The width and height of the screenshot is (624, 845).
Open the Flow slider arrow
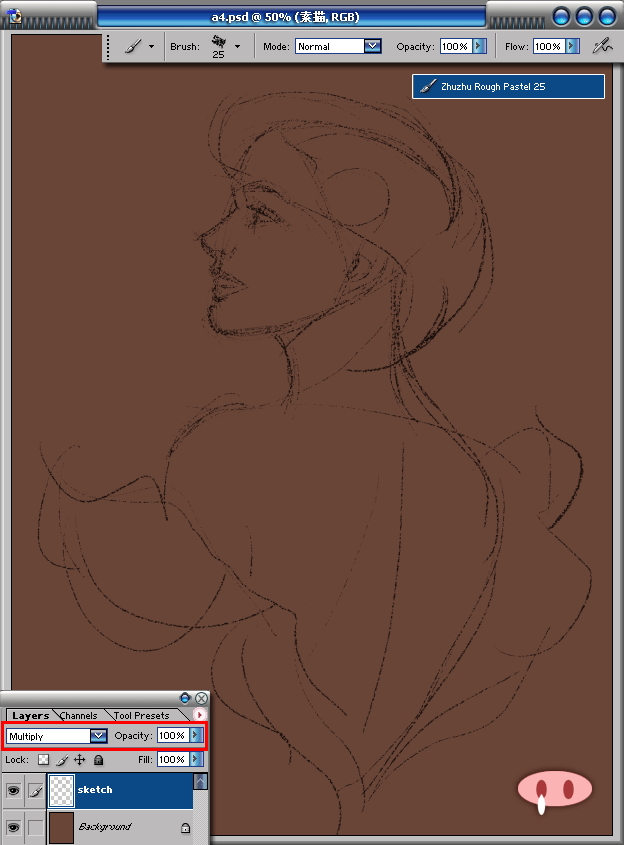pyautogui.click(x=573, y=46)
